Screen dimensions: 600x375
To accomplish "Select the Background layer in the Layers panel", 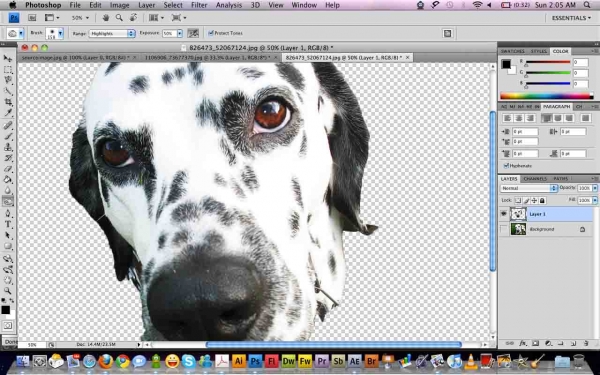I will pos(546,229).
